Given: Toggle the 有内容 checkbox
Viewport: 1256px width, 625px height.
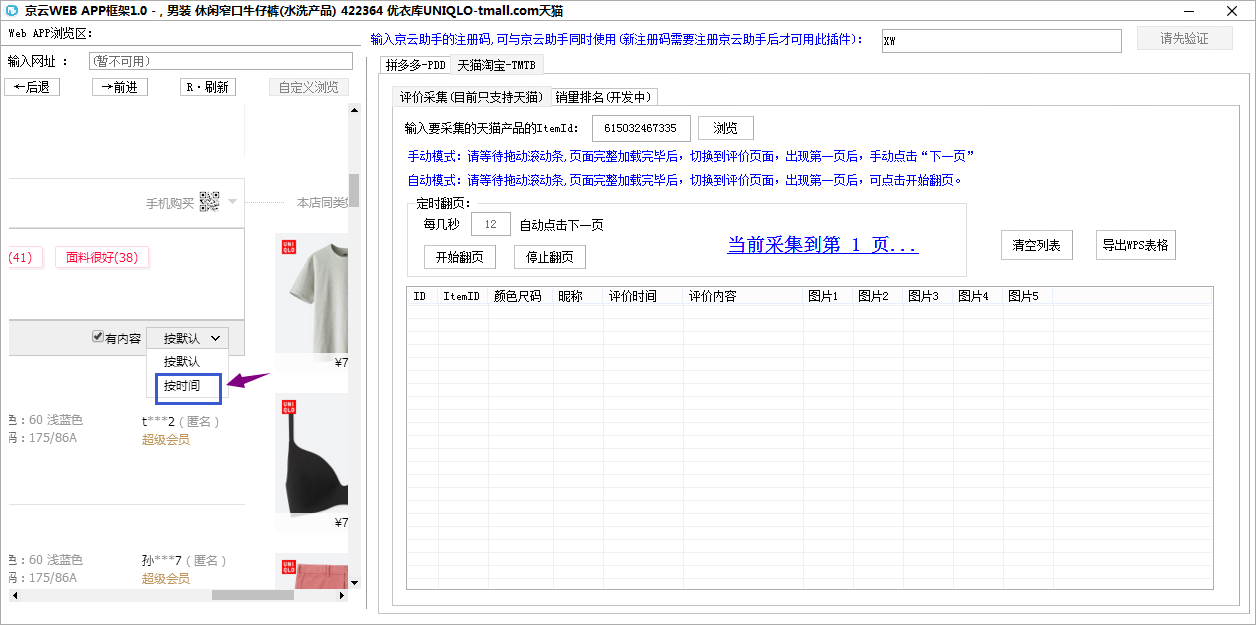Looking at the screenshot, I should (x=98, y=337).
